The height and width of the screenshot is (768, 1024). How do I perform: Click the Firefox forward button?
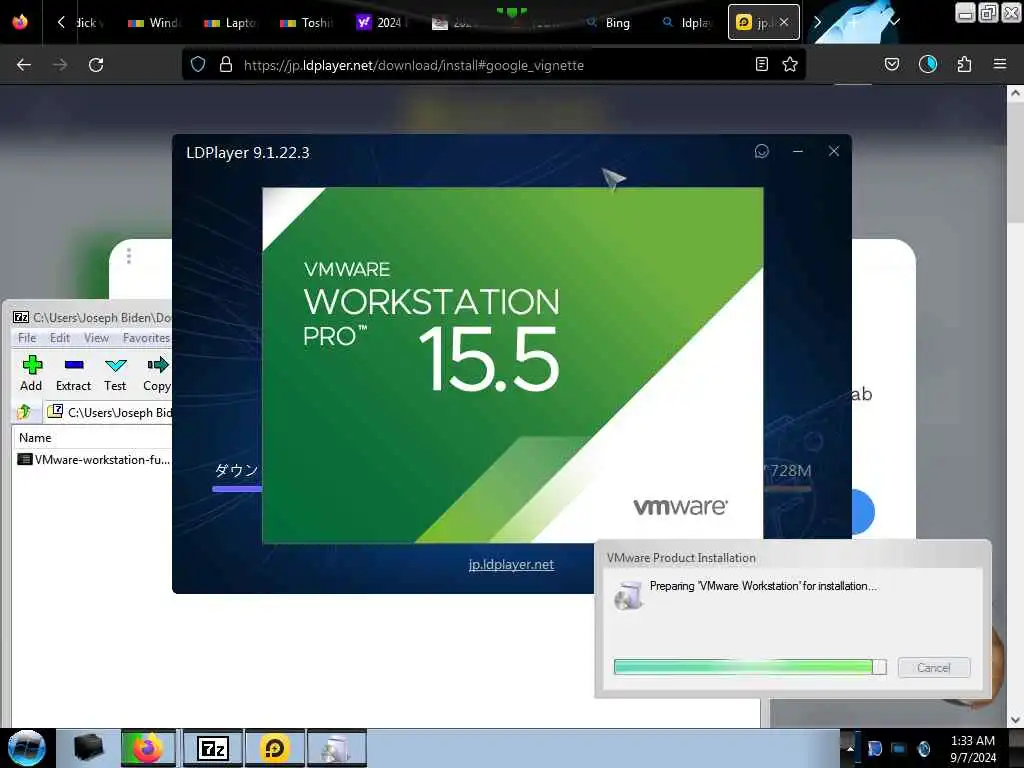[59, 65]
